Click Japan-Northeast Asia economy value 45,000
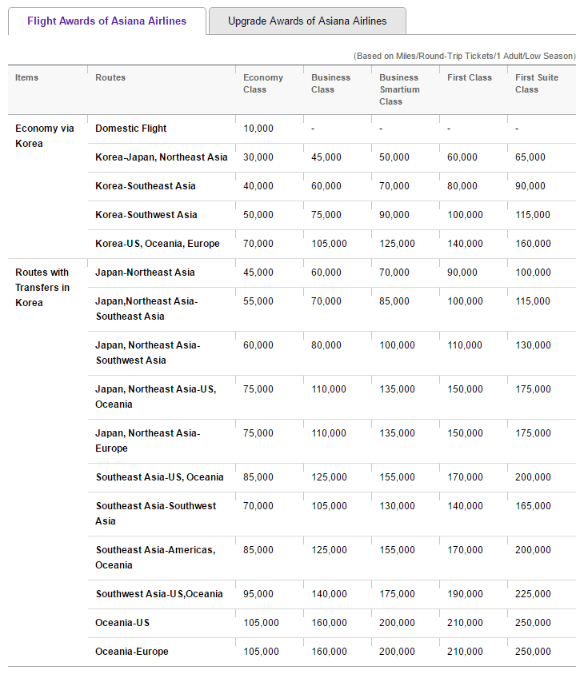The image size is (585, 684). 258,273
